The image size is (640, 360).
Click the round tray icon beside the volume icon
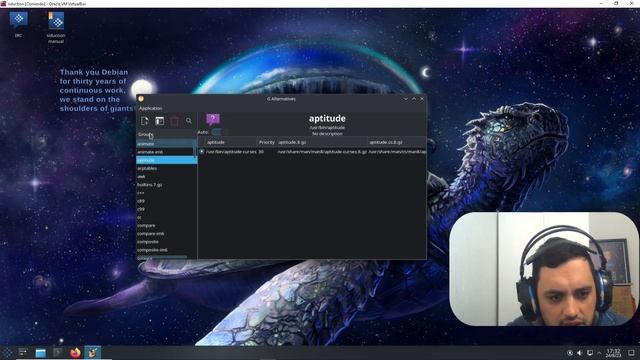[570, 353]
